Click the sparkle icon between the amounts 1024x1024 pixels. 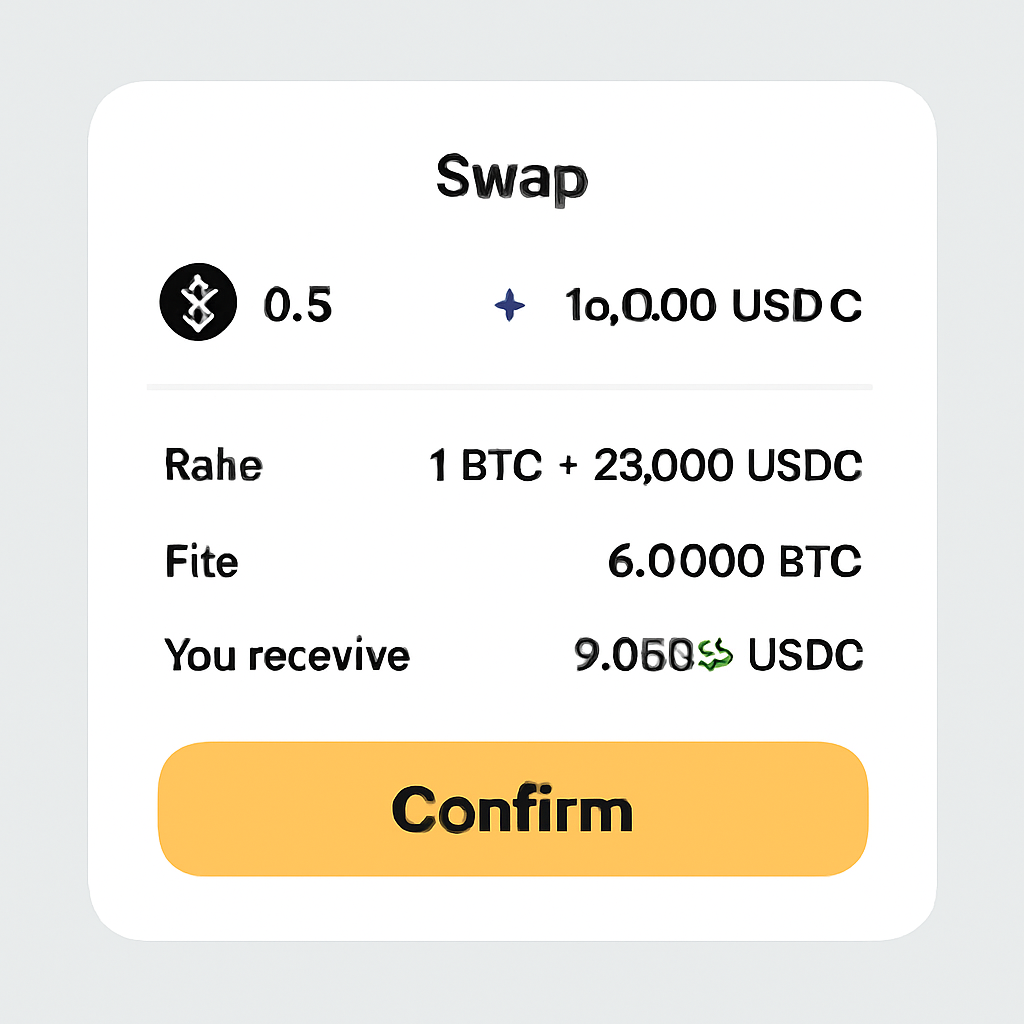pos(511,305)
